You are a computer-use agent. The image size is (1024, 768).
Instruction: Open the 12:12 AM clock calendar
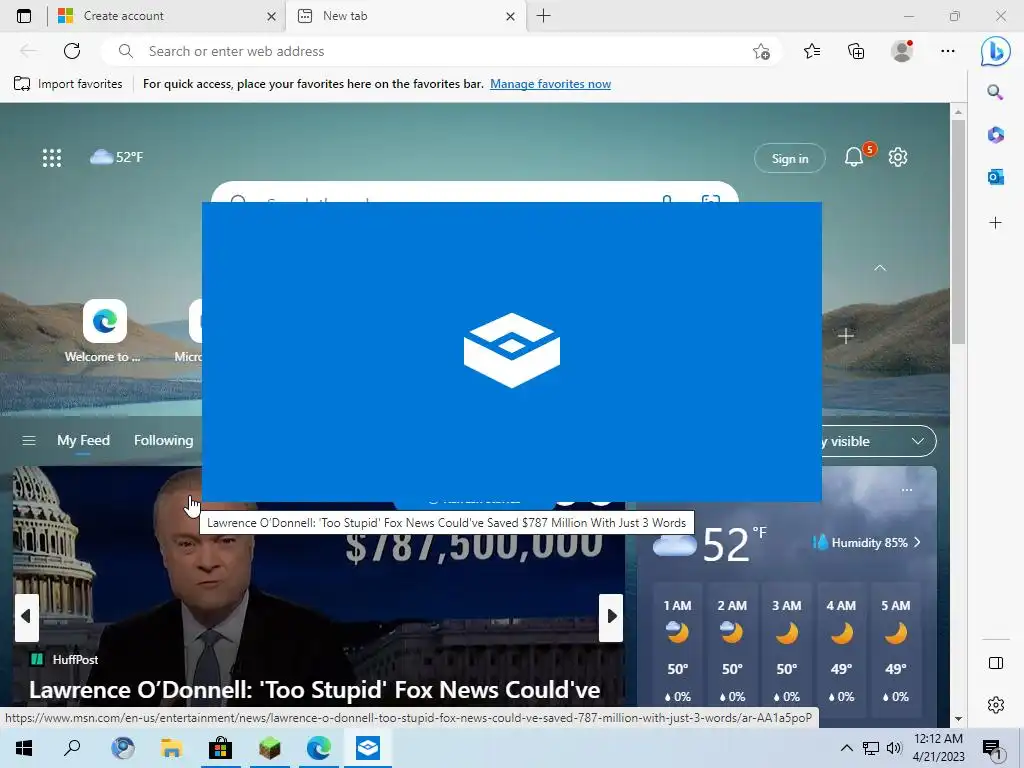(x=938, y=748)
